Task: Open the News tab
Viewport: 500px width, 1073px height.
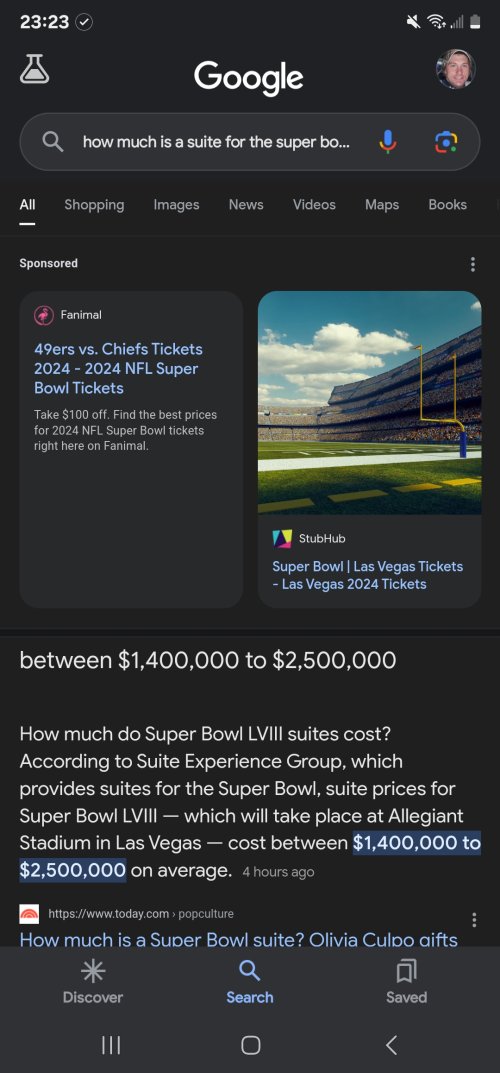Action: pos(246,205)
